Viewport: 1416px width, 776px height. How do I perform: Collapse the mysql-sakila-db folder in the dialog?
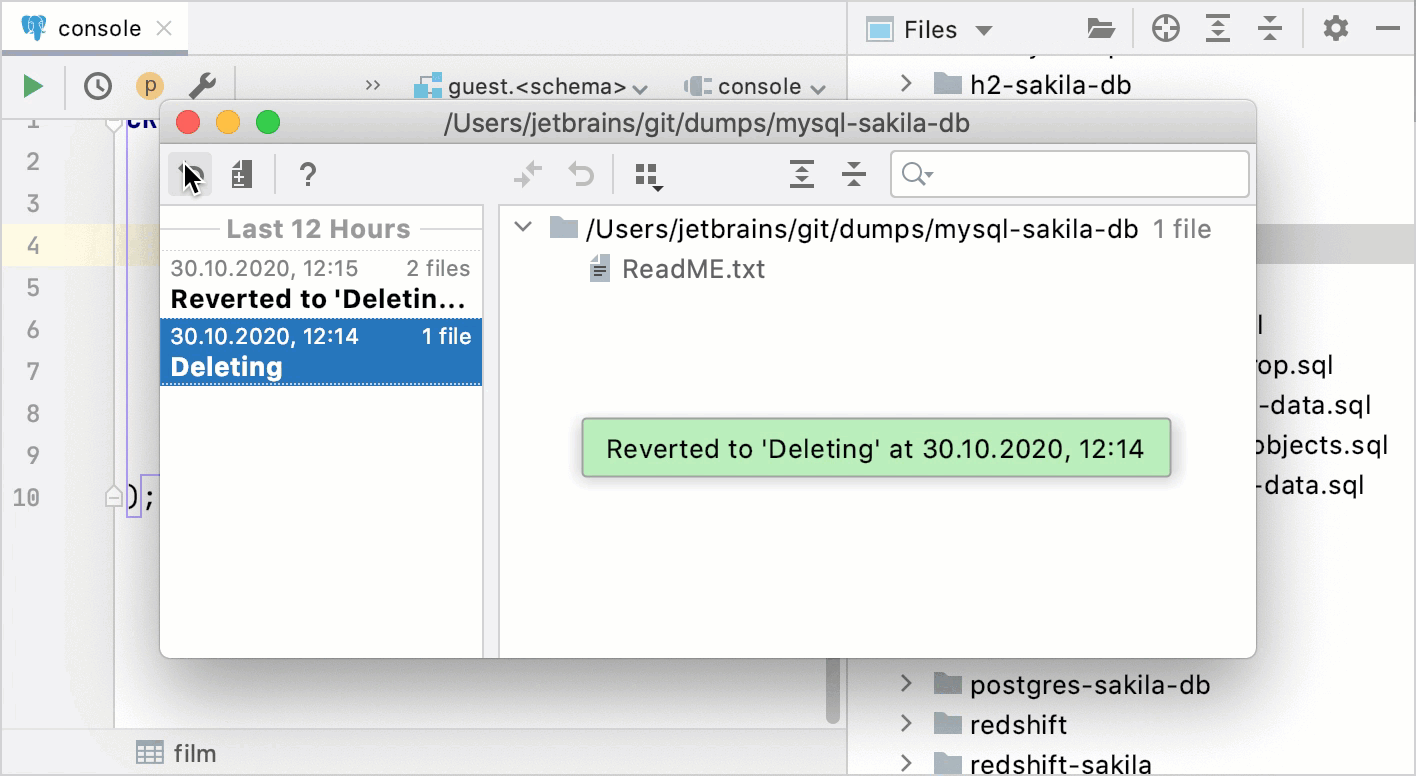point(523,228)
